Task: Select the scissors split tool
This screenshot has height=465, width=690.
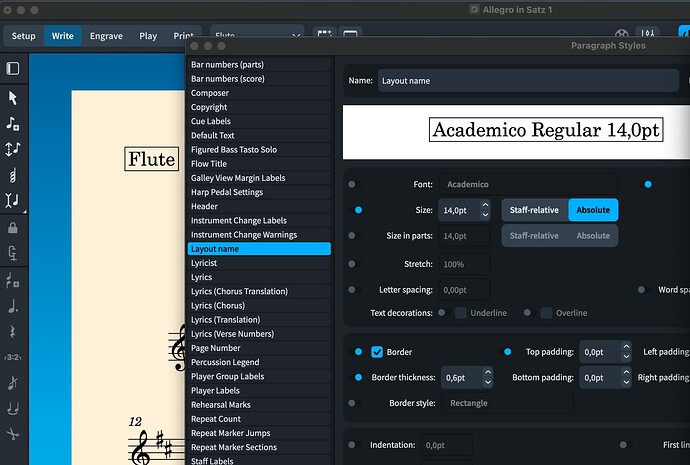Action: [x=13, y=434]
